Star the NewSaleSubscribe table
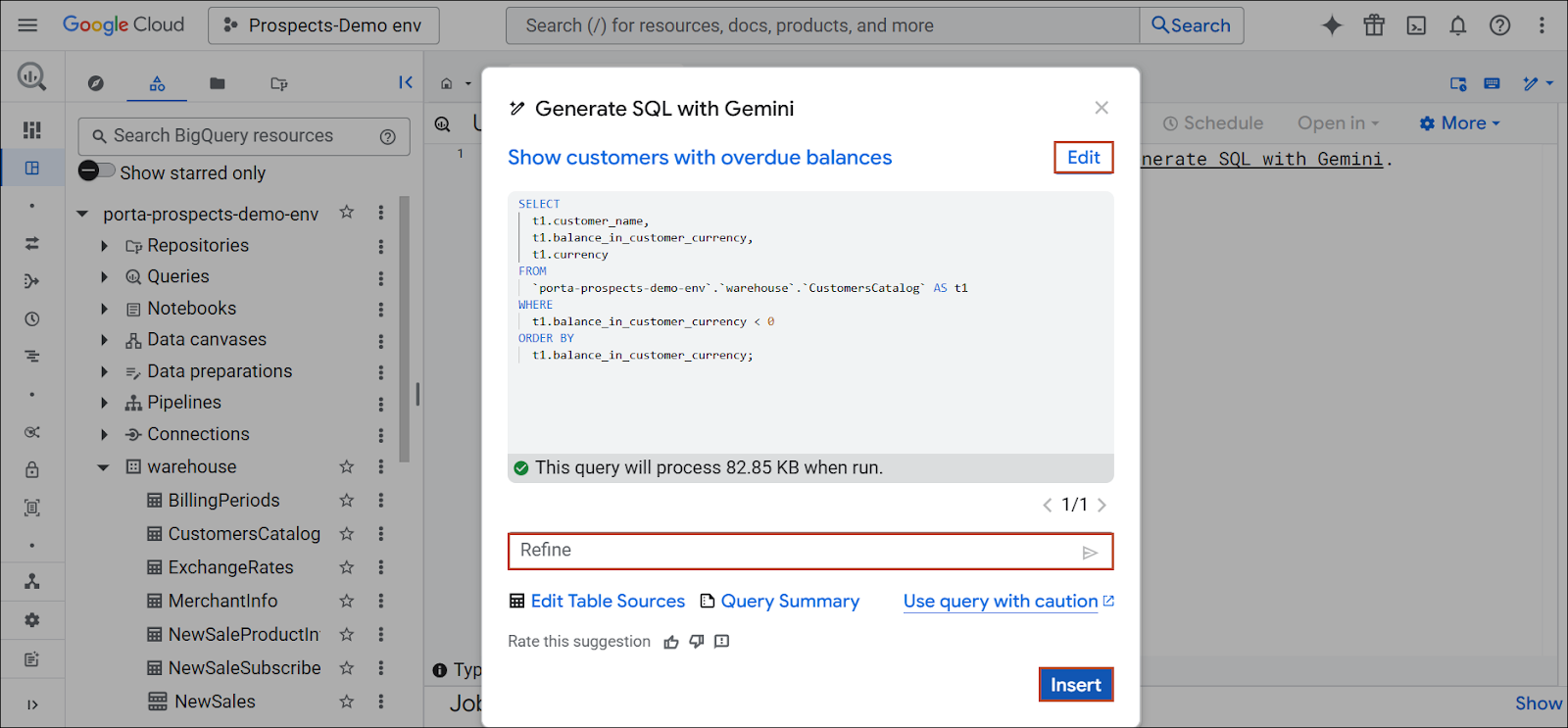The image size is (1568, 728). (346, 667)
